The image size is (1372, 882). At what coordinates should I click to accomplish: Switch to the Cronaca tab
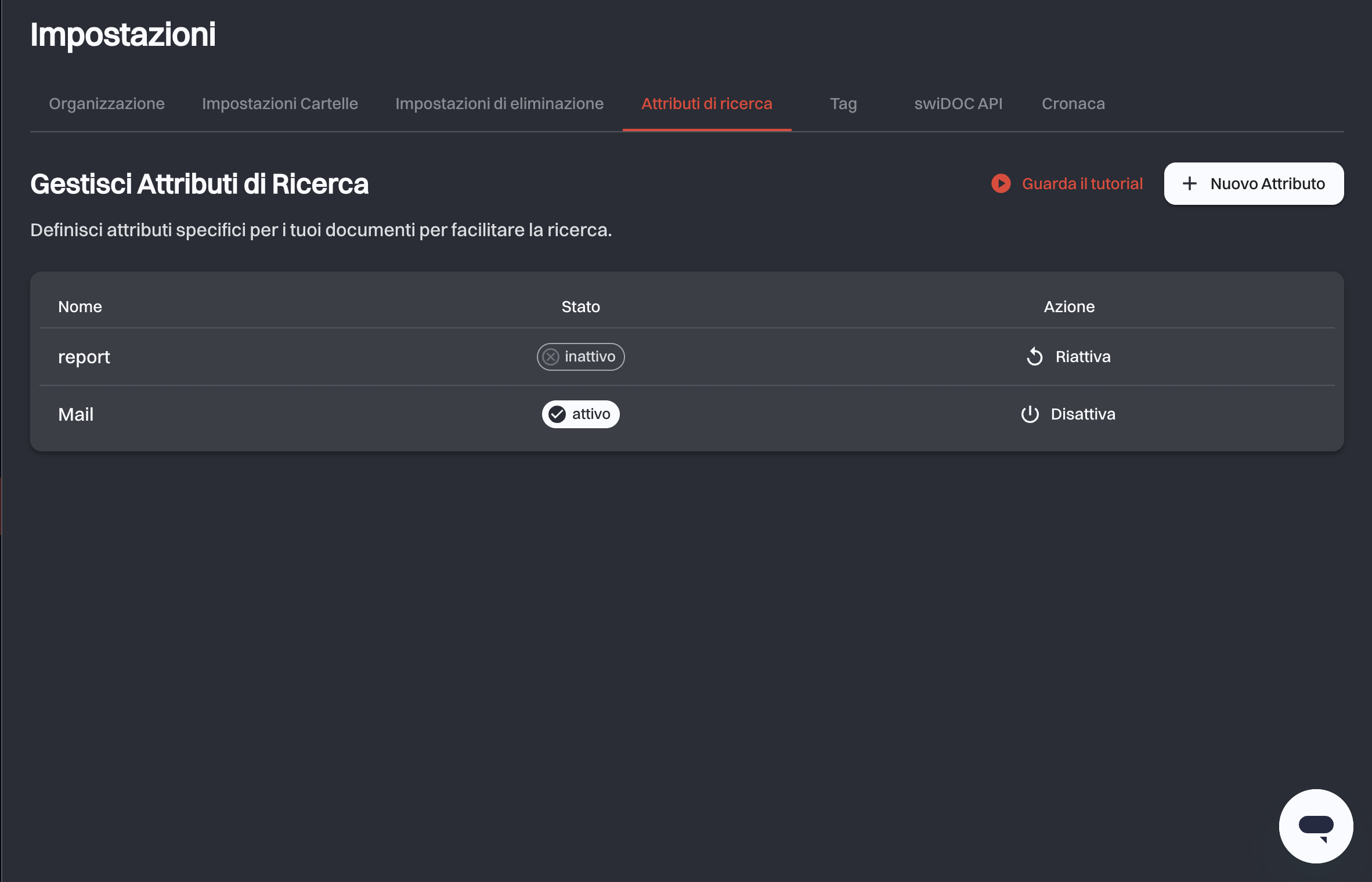(x=1073, y=103)
